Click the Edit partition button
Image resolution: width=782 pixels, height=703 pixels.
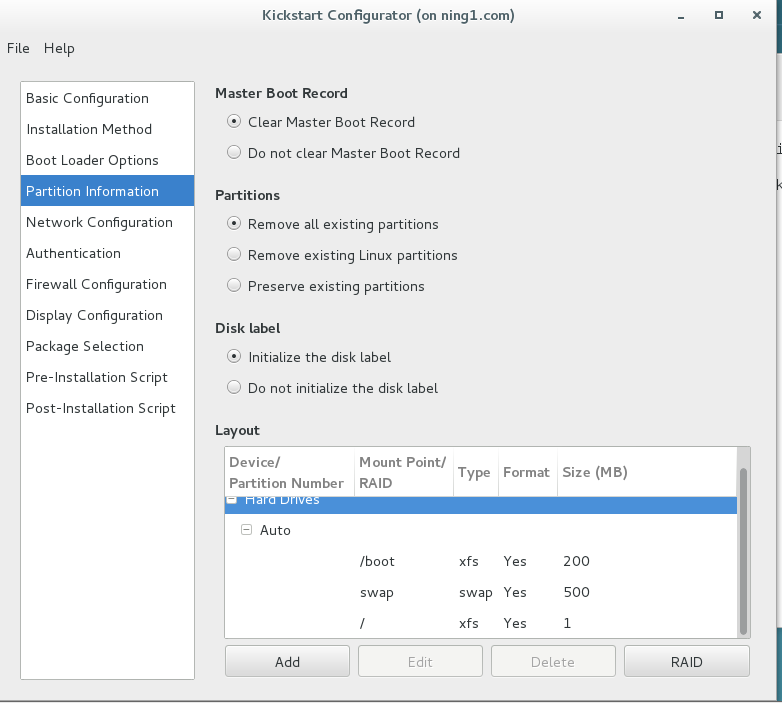pos(420,662)
